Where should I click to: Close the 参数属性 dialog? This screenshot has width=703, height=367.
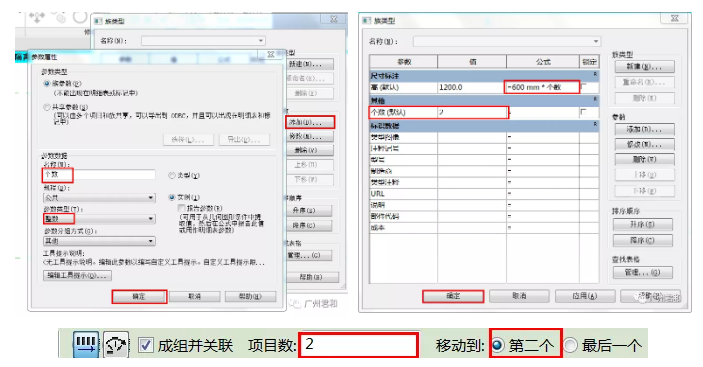271,54
